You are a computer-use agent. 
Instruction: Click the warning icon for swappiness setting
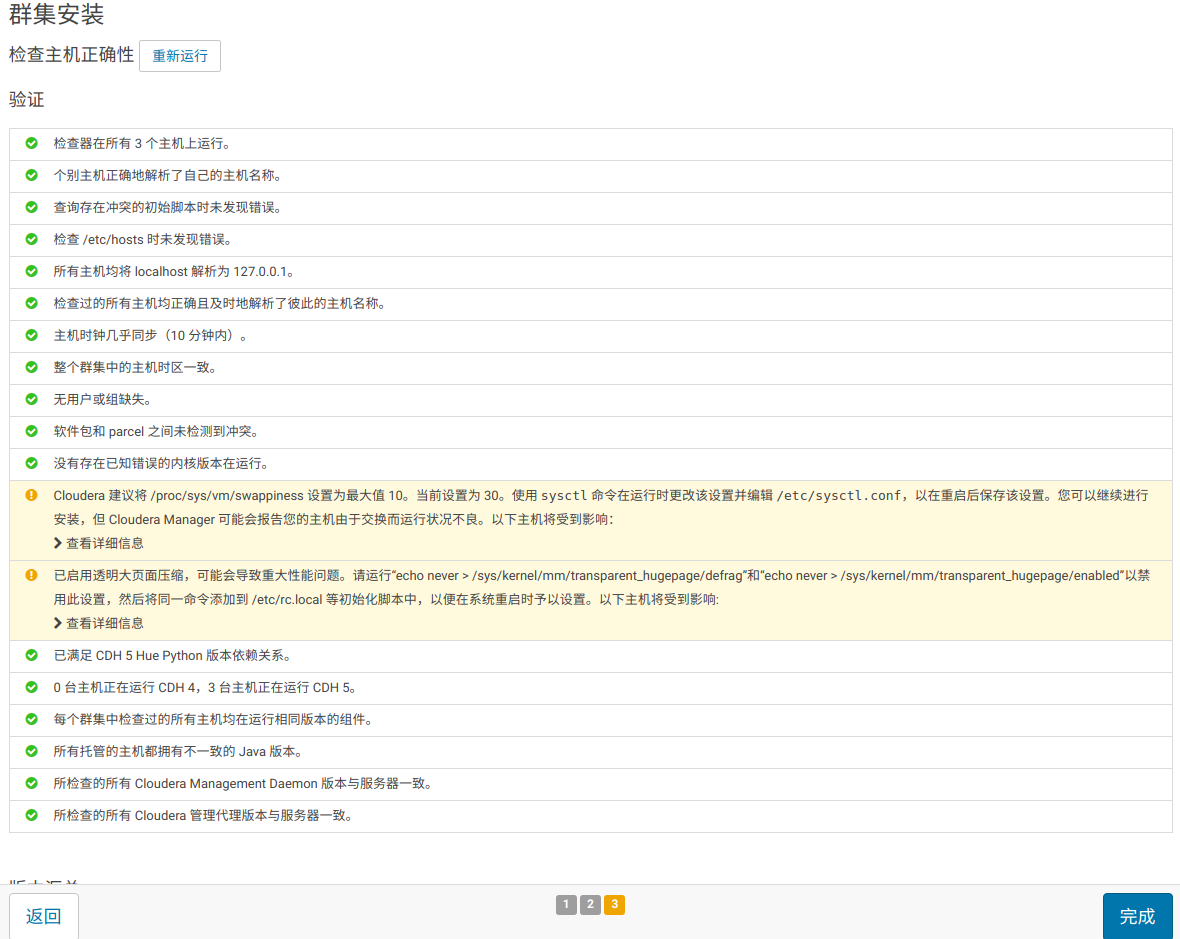coord(32,495)
